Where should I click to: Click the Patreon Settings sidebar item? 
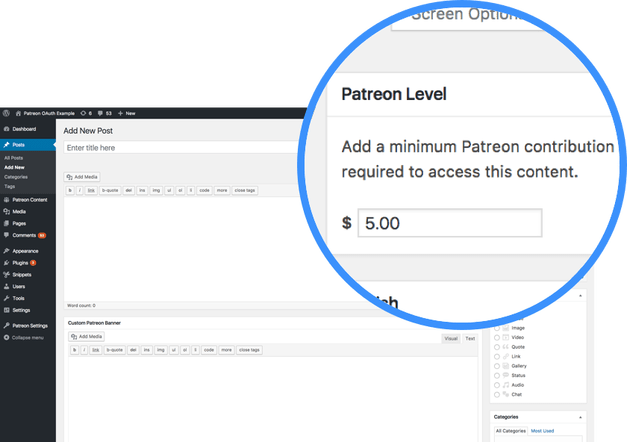30,325
